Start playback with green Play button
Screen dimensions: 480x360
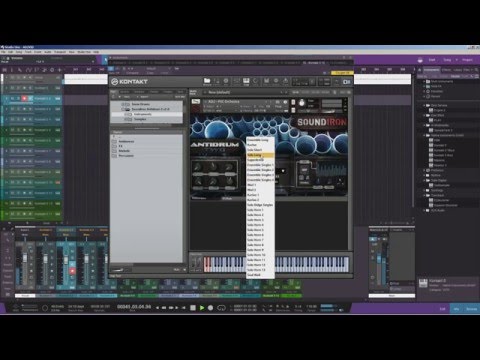(202, 308)
